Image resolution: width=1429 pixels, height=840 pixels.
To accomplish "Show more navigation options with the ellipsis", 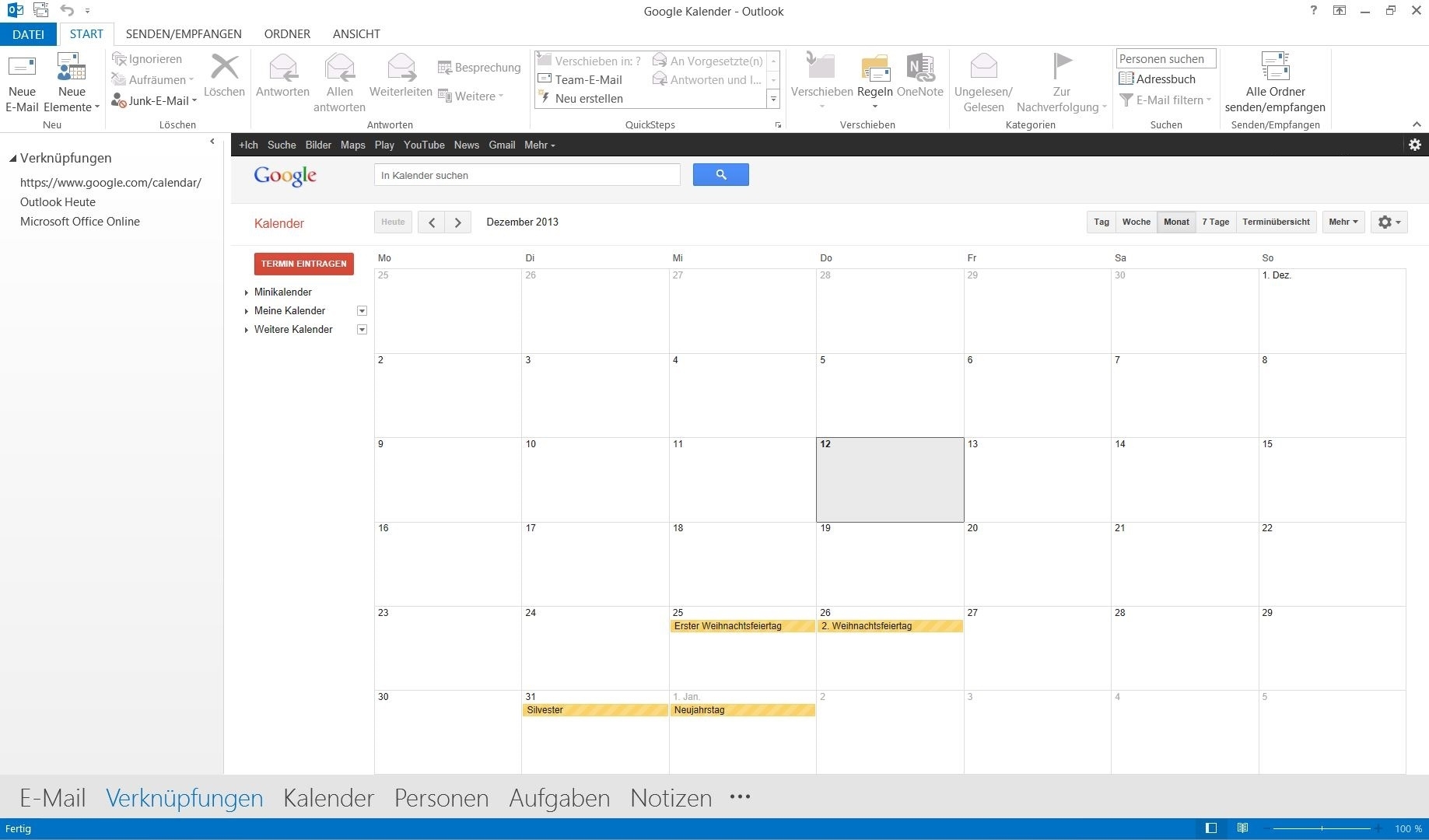I will (x=740, y=797).
